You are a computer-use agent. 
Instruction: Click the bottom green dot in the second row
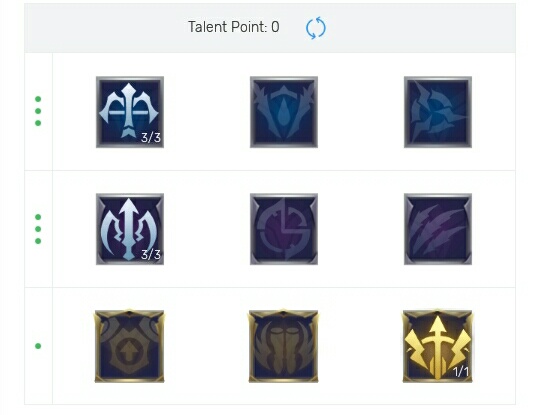(38, 241)
